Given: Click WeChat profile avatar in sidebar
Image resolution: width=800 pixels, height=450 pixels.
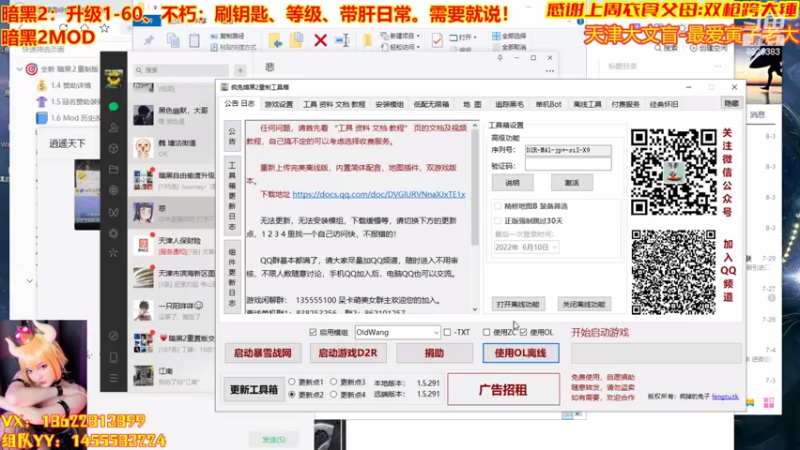Looking at the screenshot, I should click(114, 79).
